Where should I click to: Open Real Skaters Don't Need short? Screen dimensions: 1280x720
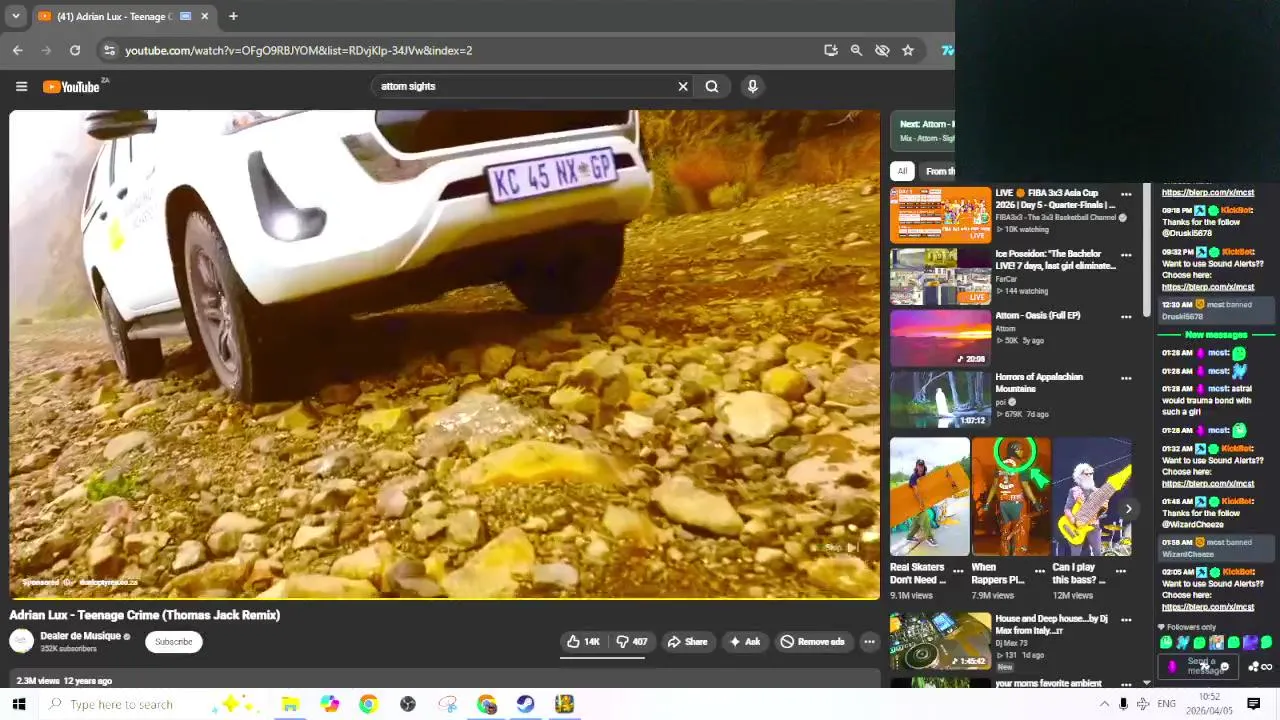(930, 496)
